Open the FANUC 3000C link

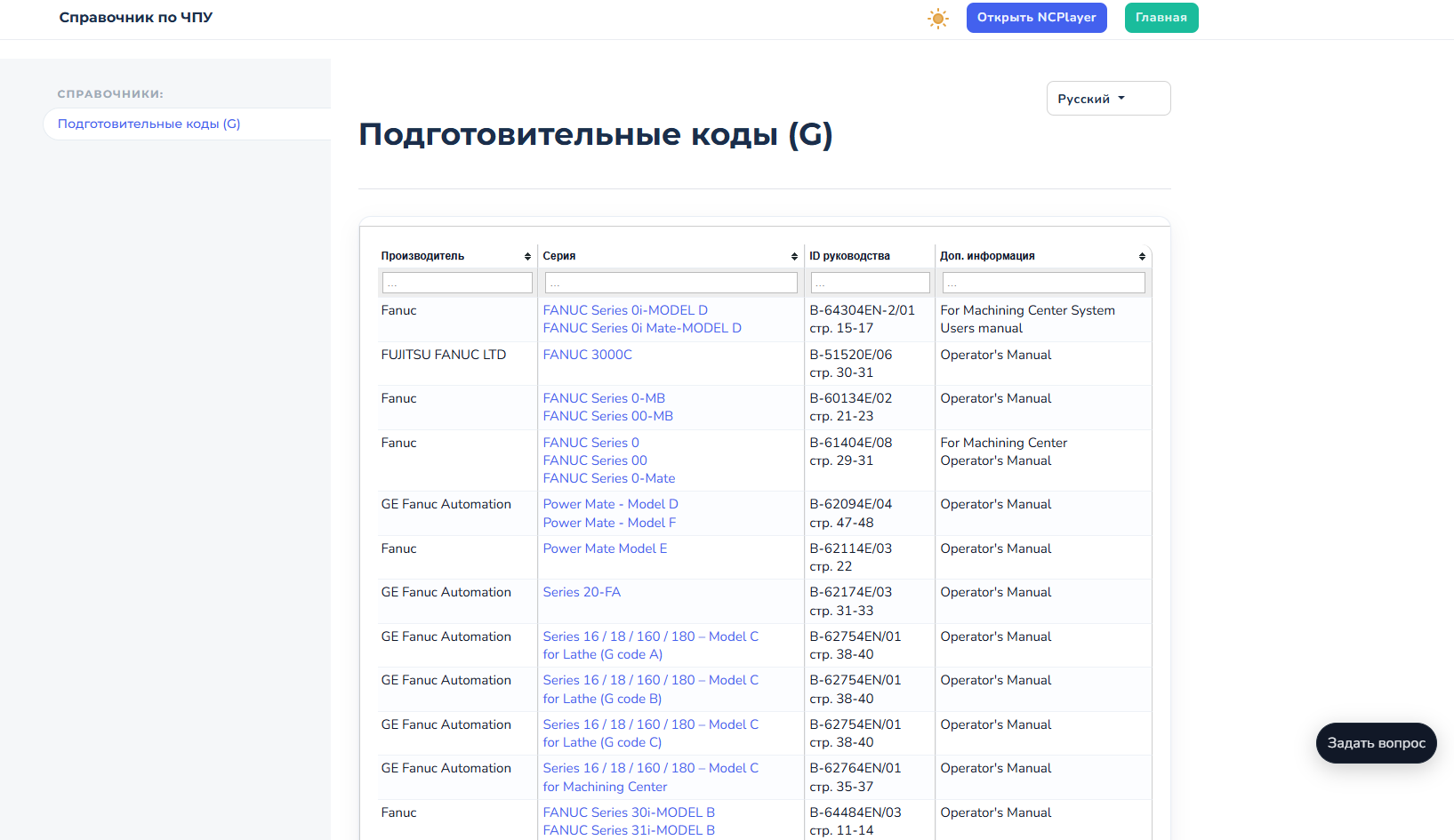pyautogui.click(x=588, y=355)
